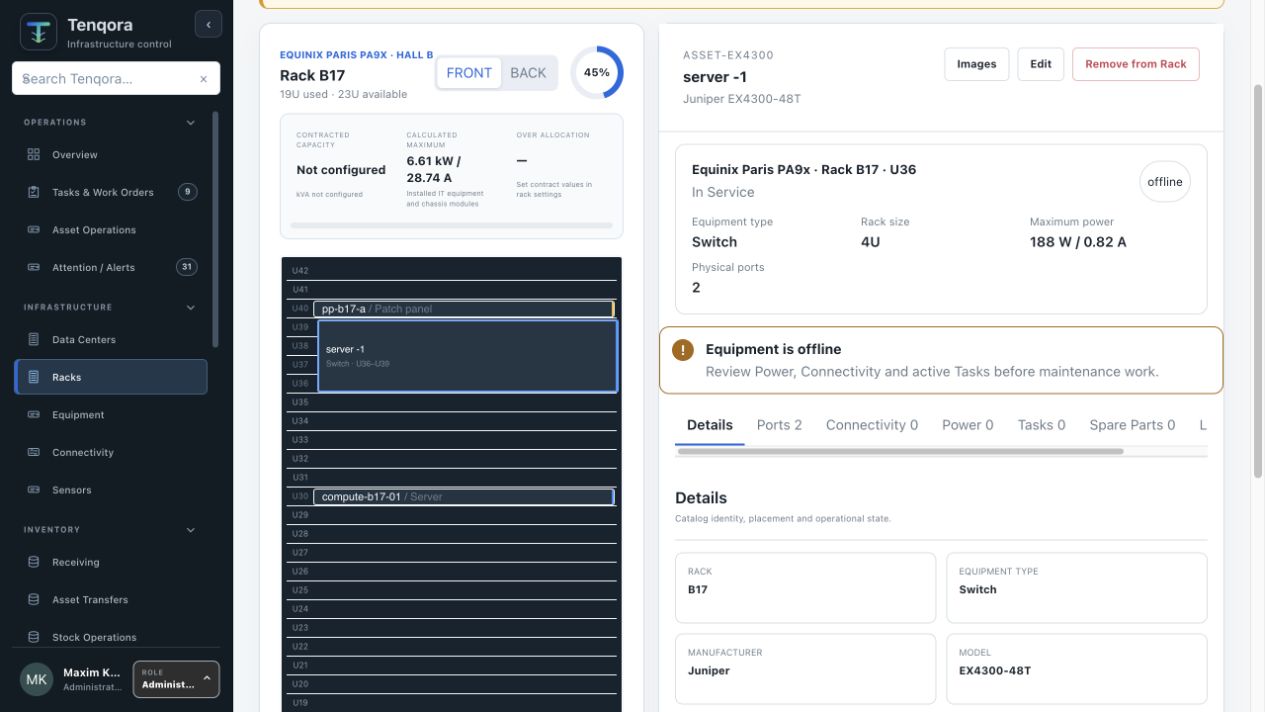Switch to the Power 0 tab
This screenshot has width=1265, height=712.
[x=968, y=425]
